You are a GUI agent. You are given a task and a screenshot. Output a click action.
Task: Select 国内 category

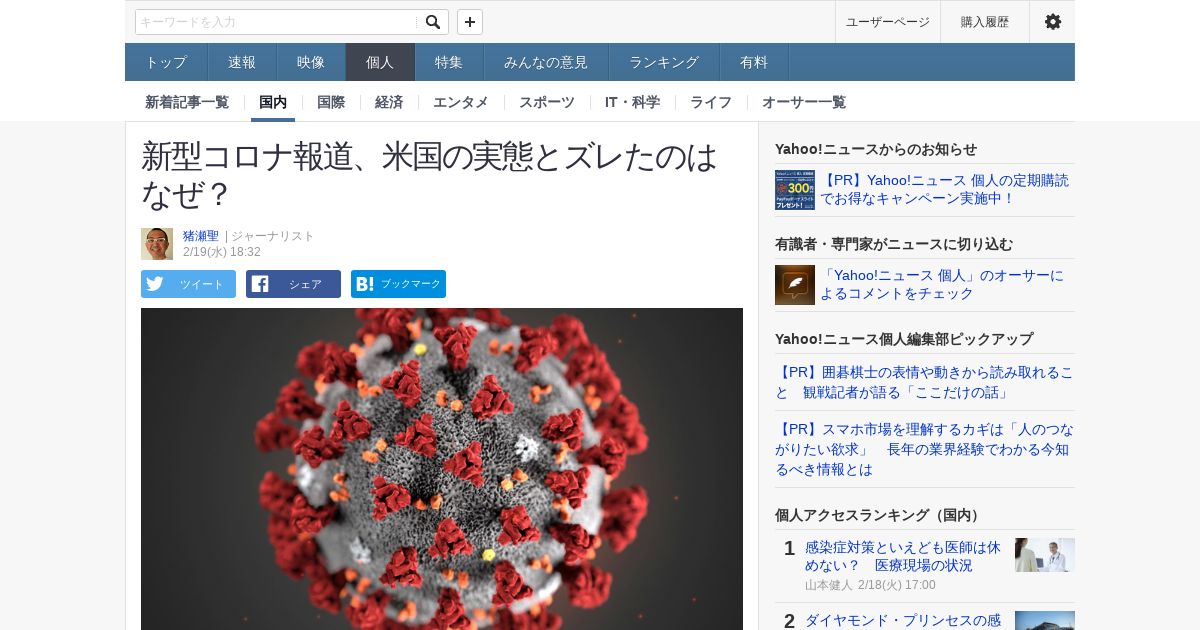[273, 102]
